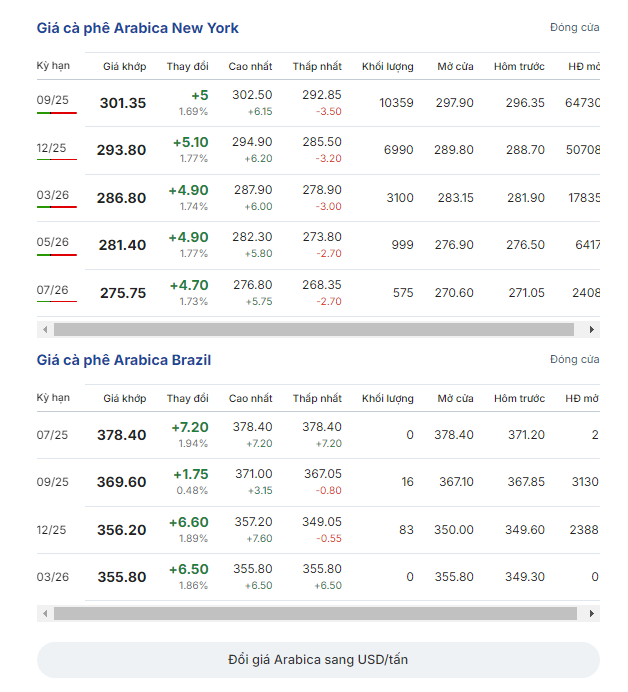Click 'Thay đổi' header in New York table
Image resolution: width=628 pixels, height=692 pixels.
coord(188,67)
